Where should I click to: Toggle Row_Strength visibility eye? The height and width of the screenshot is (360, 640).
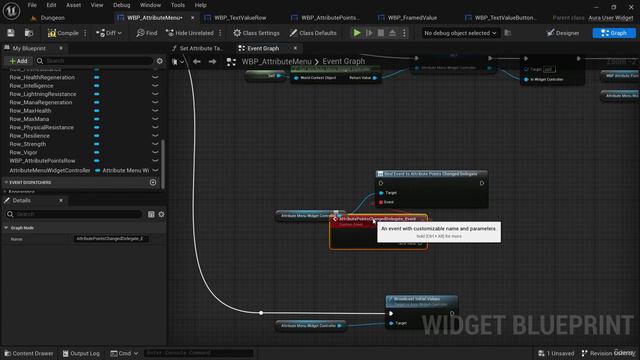tap(155, 144)
